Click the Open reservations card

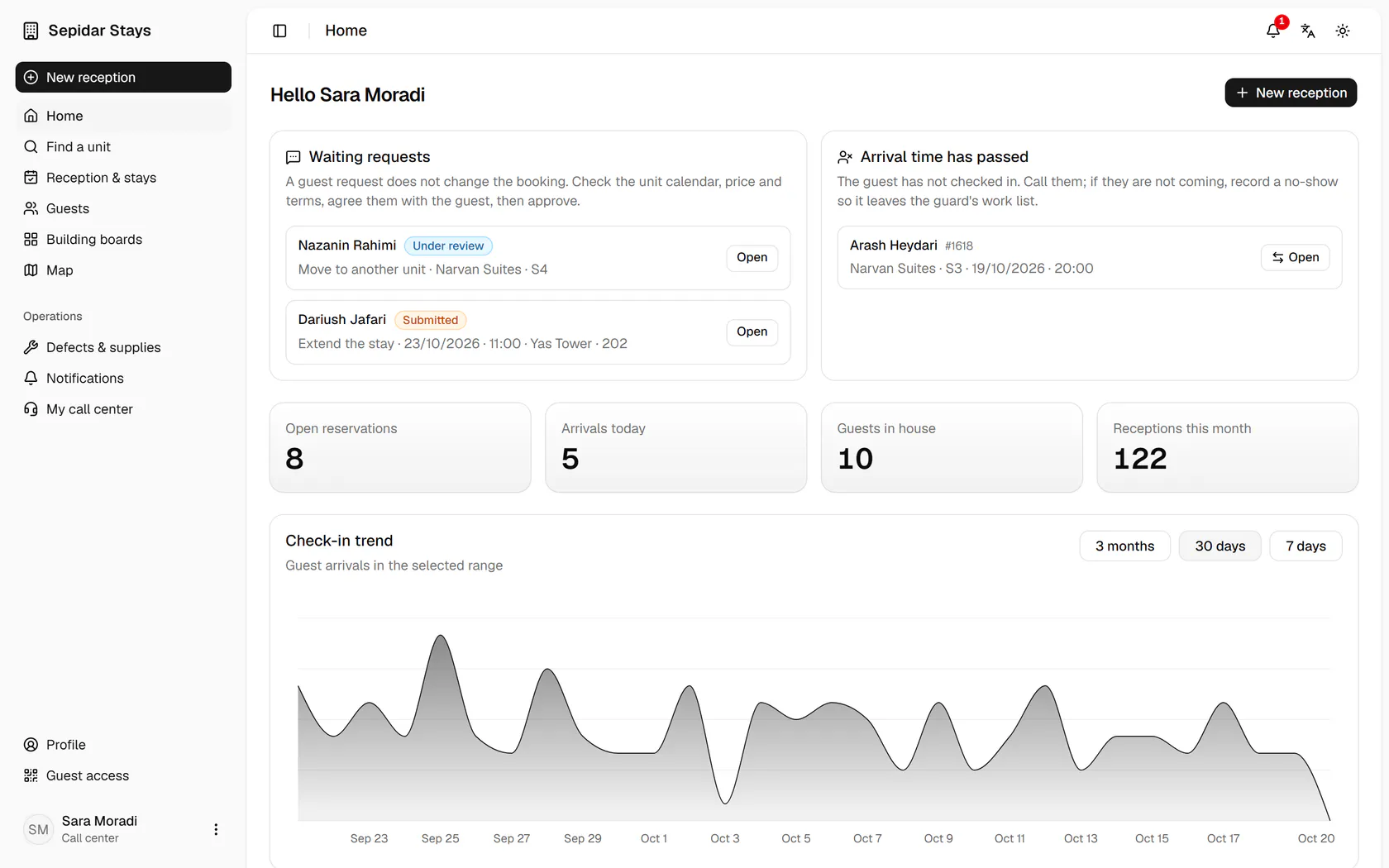[x=400, y=447]
